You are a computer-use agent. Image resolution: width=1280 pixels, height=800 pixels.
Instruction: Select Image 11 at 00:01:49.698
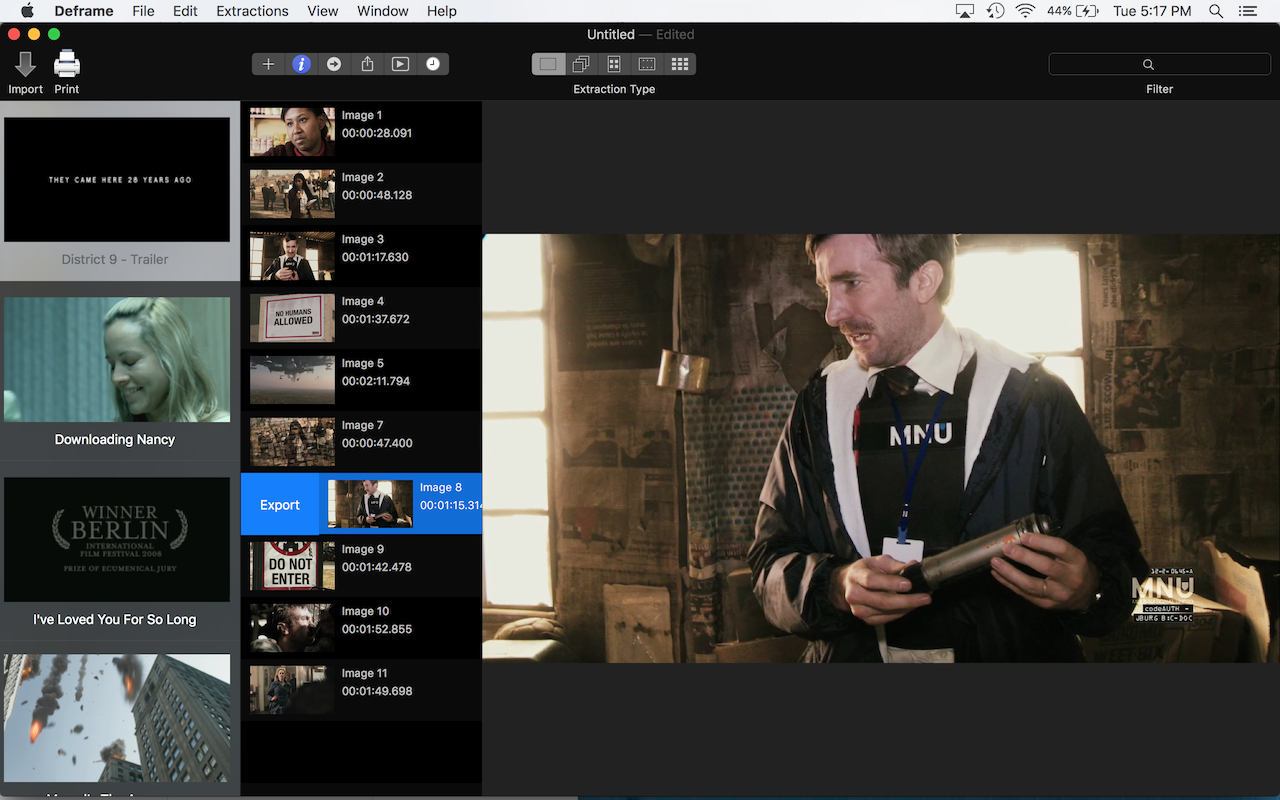(361, 690)
